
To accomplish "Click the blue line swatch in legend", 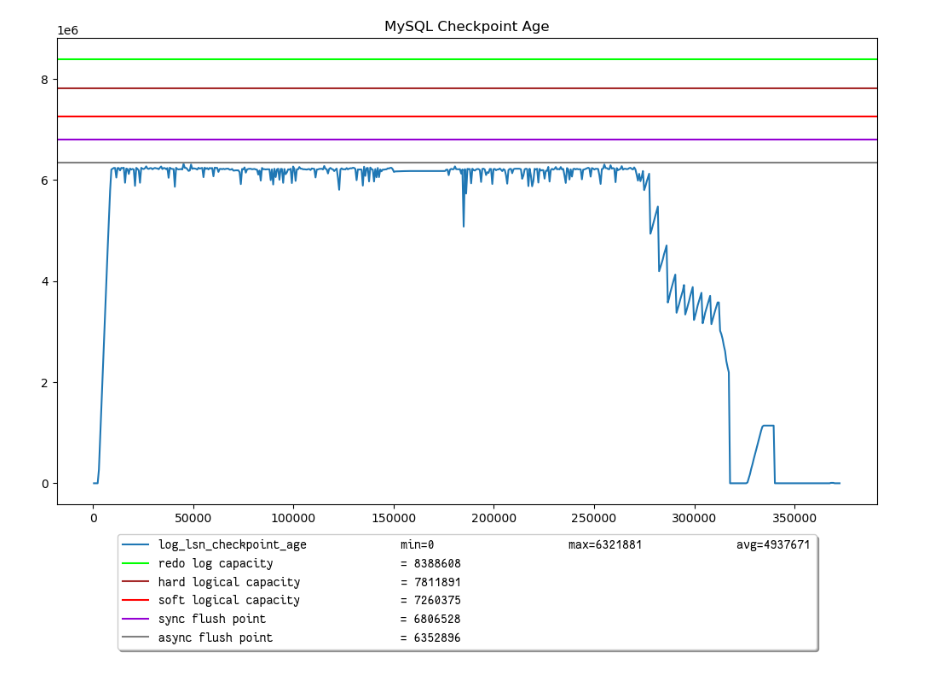I will click(135, 544).
